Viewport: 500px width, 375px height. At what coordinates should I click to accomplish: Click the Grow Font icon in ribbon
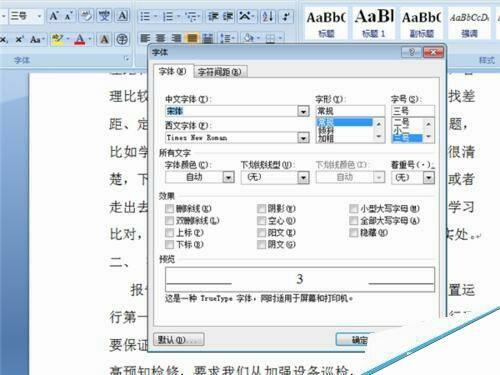[53, 16]
